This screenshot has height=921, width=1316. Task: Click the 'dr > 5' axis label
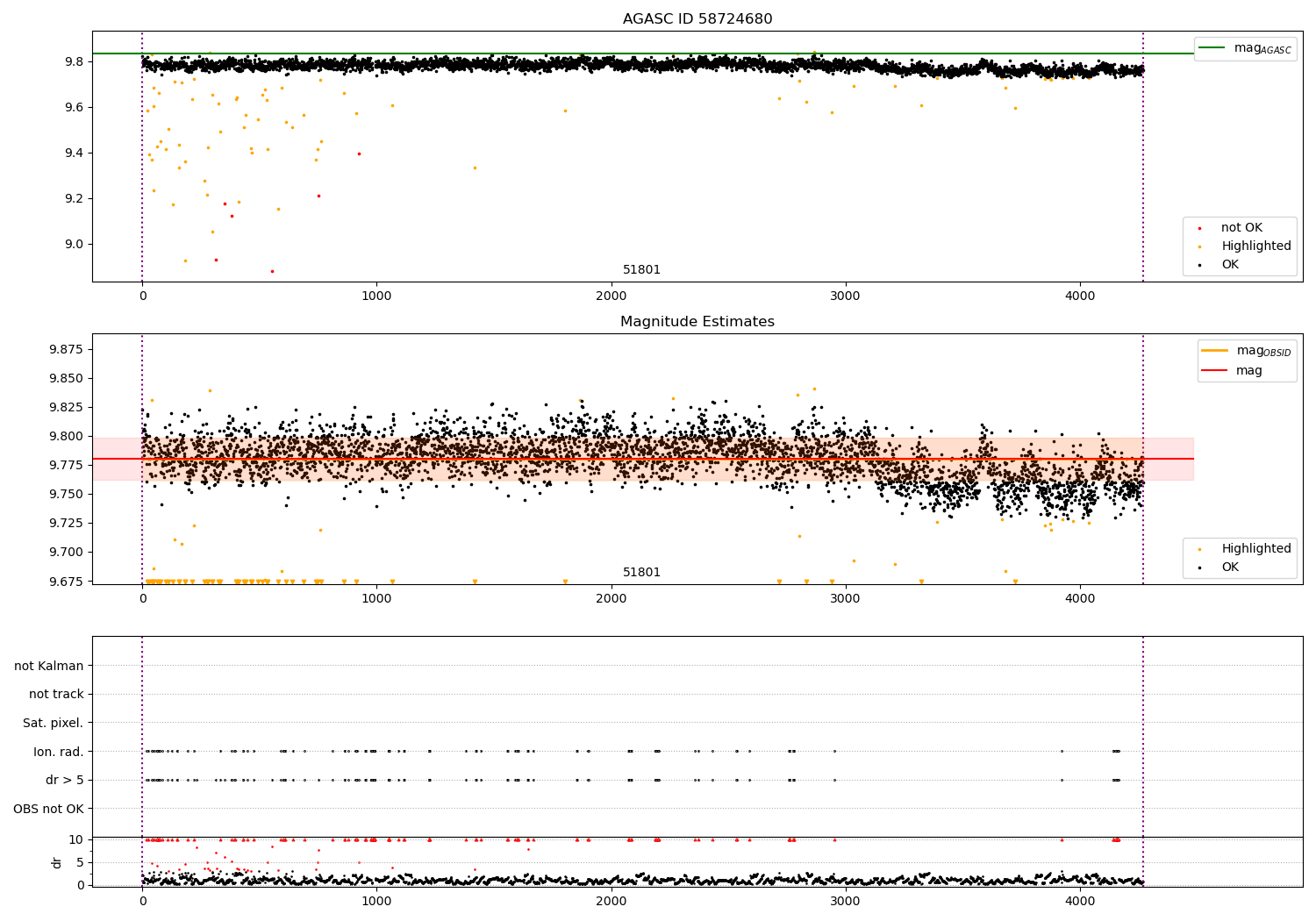(65, 780)
